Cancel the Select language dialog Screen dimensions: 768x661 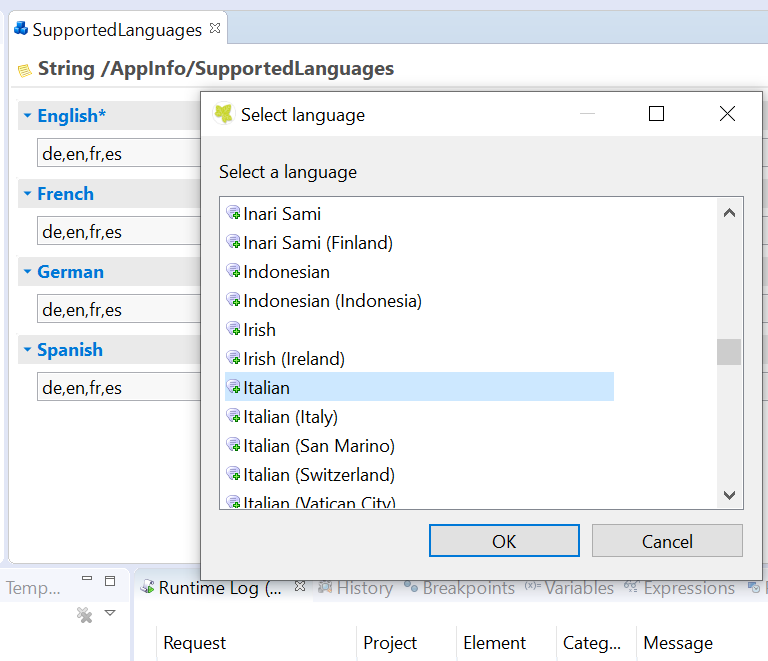[667, 541]
